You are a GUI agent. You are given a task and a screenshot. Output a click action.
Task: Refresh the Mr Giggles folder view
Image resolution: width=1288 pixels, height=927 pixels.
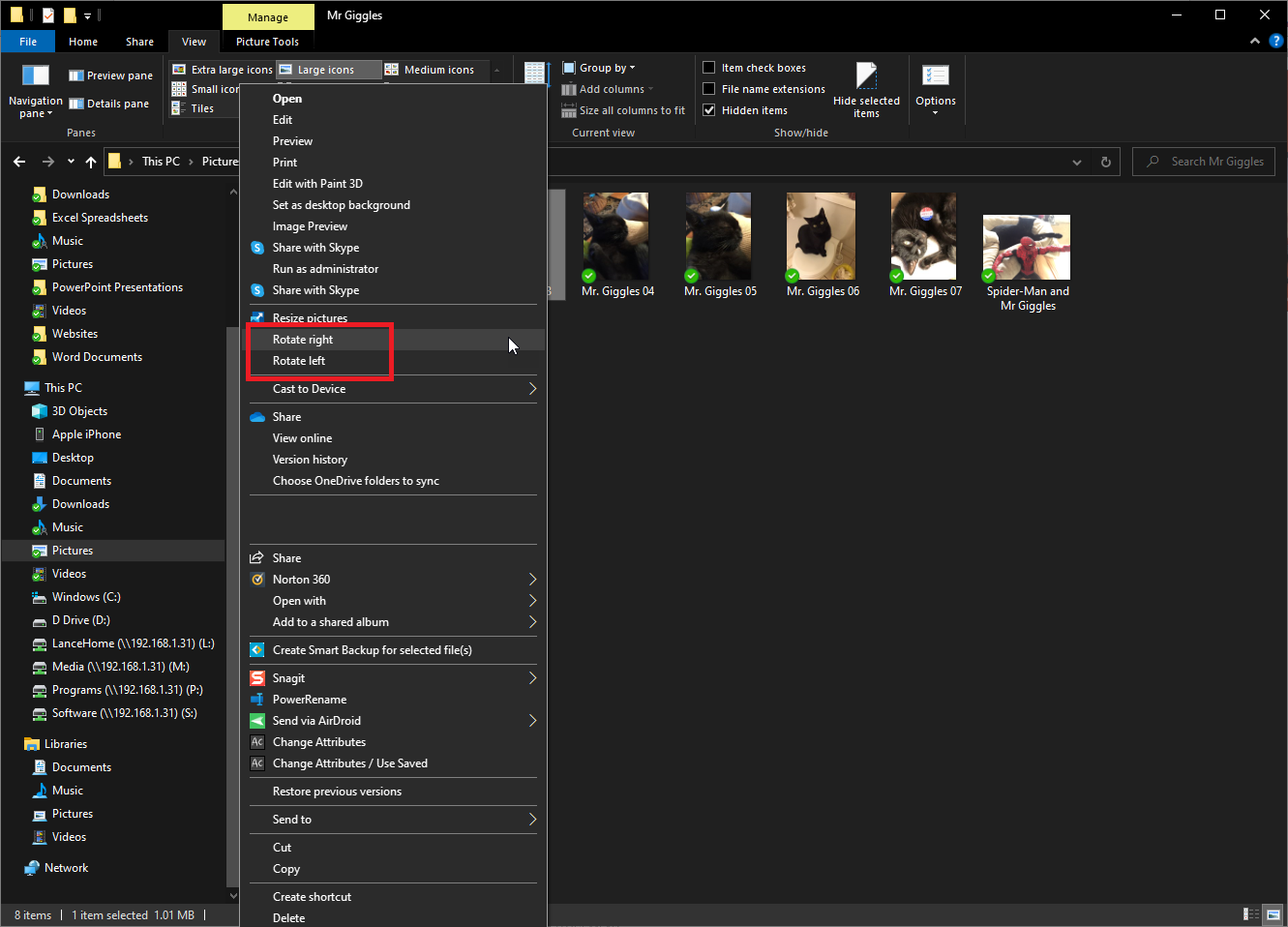point(1105,162)
